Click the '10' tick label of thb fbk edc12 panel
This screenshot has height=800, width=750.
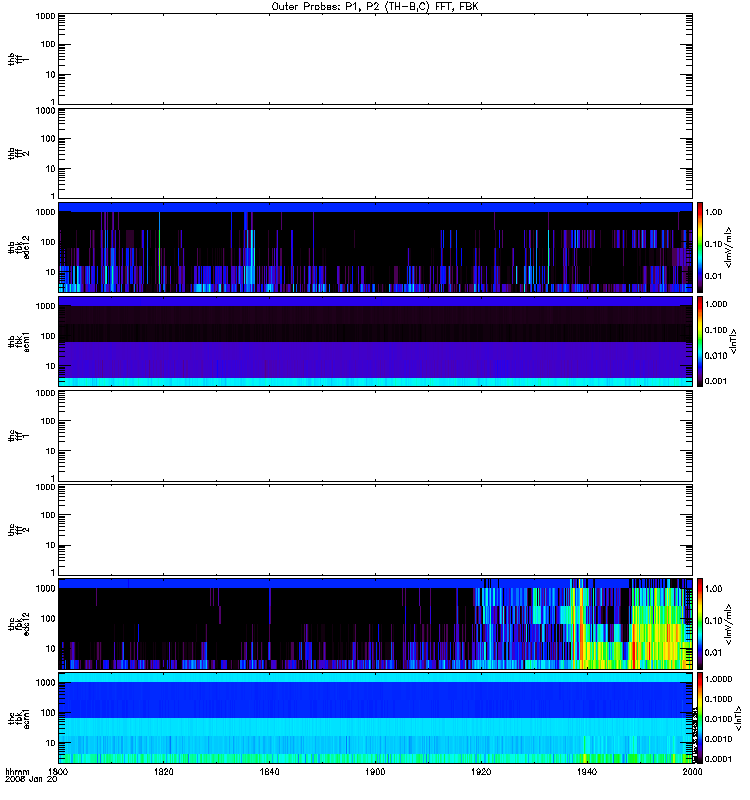(x=50, y=272)
